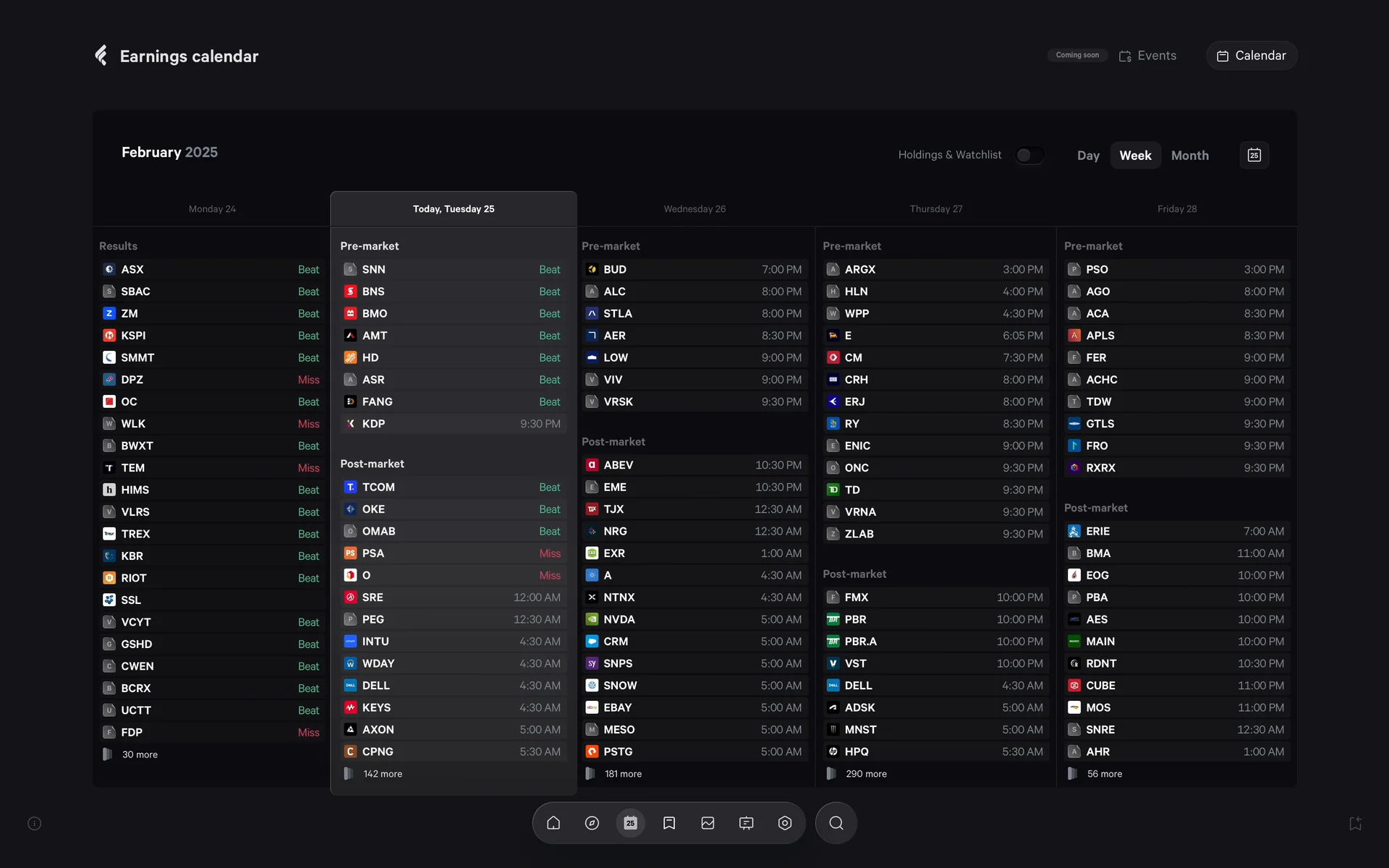Click the bookmark watchlist dock icon
Screen dimensions: 1389x868
pyautogui.click(x=669, y=823)
